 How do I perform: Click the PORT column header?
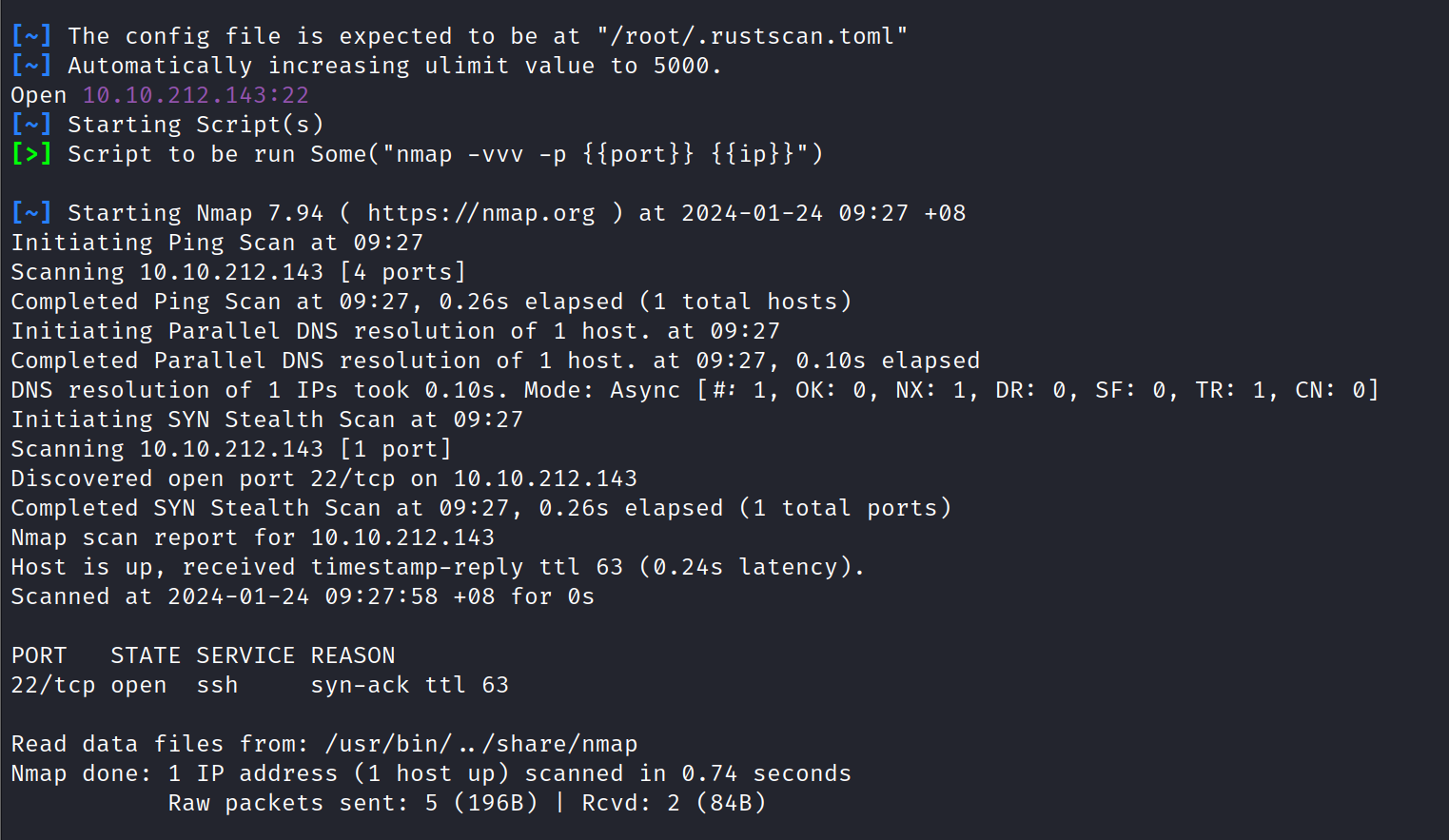point(39,655)
